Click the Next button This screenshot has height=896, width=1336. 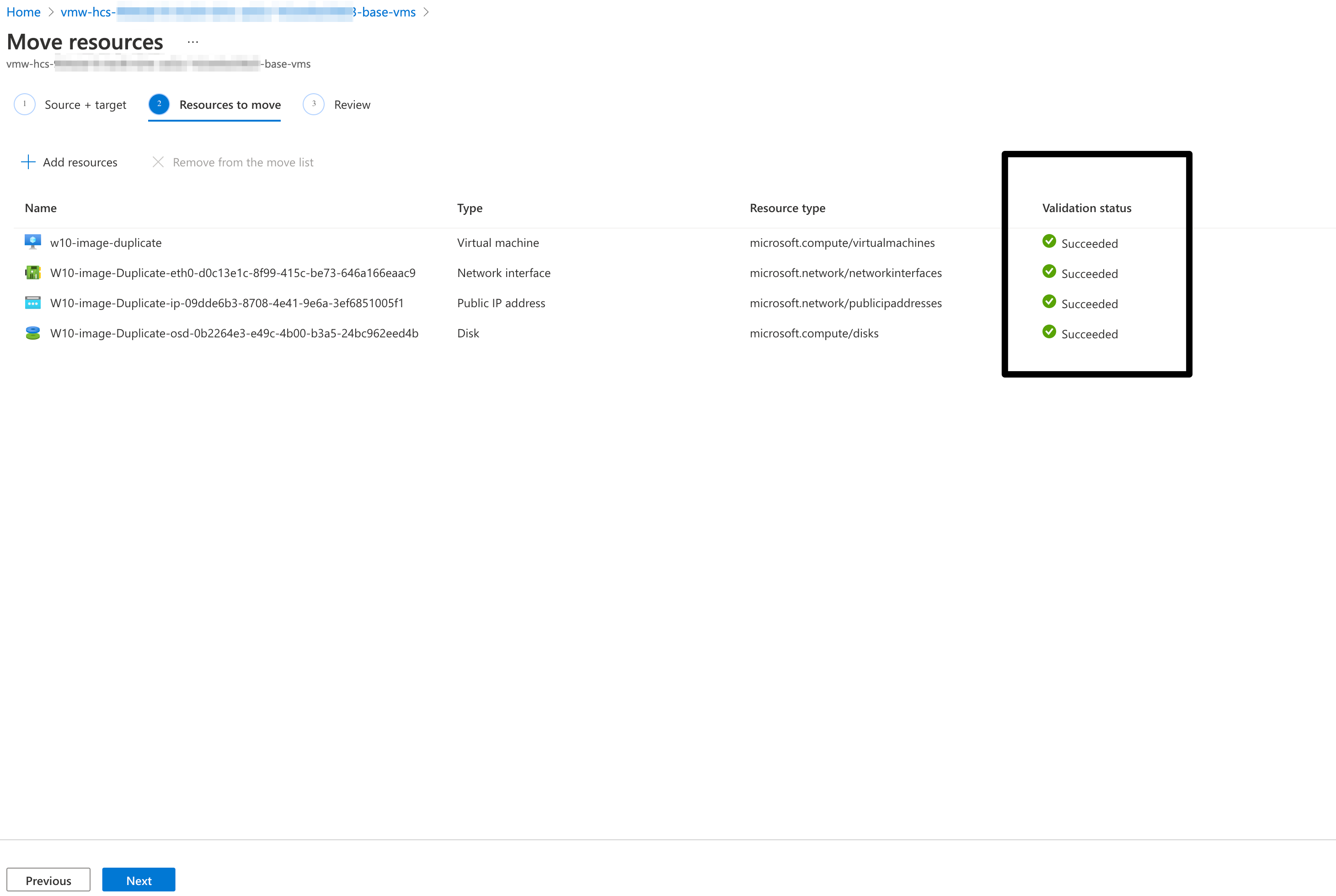coord(138,880)
